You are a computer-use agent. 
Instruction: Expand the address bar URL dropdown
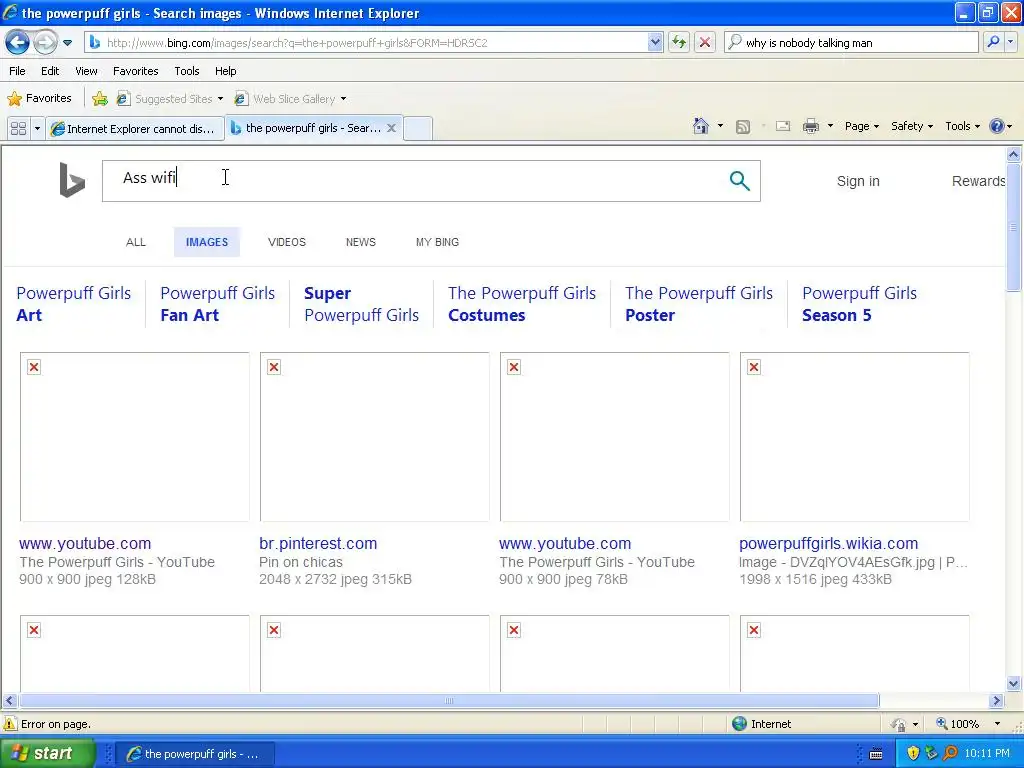click(x=655, y=43)
